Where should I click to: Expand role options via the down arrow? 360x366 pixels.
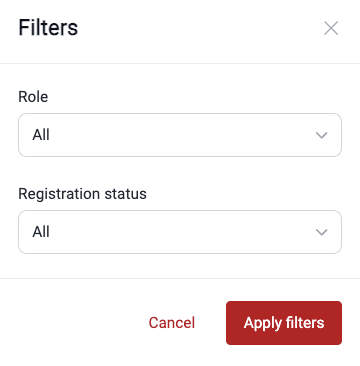point(322,135)
